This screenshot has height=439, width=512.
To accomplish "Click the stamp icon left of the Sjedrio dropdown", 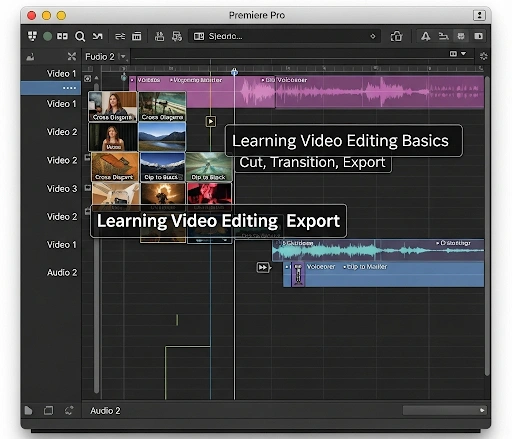I will (159, 36).
